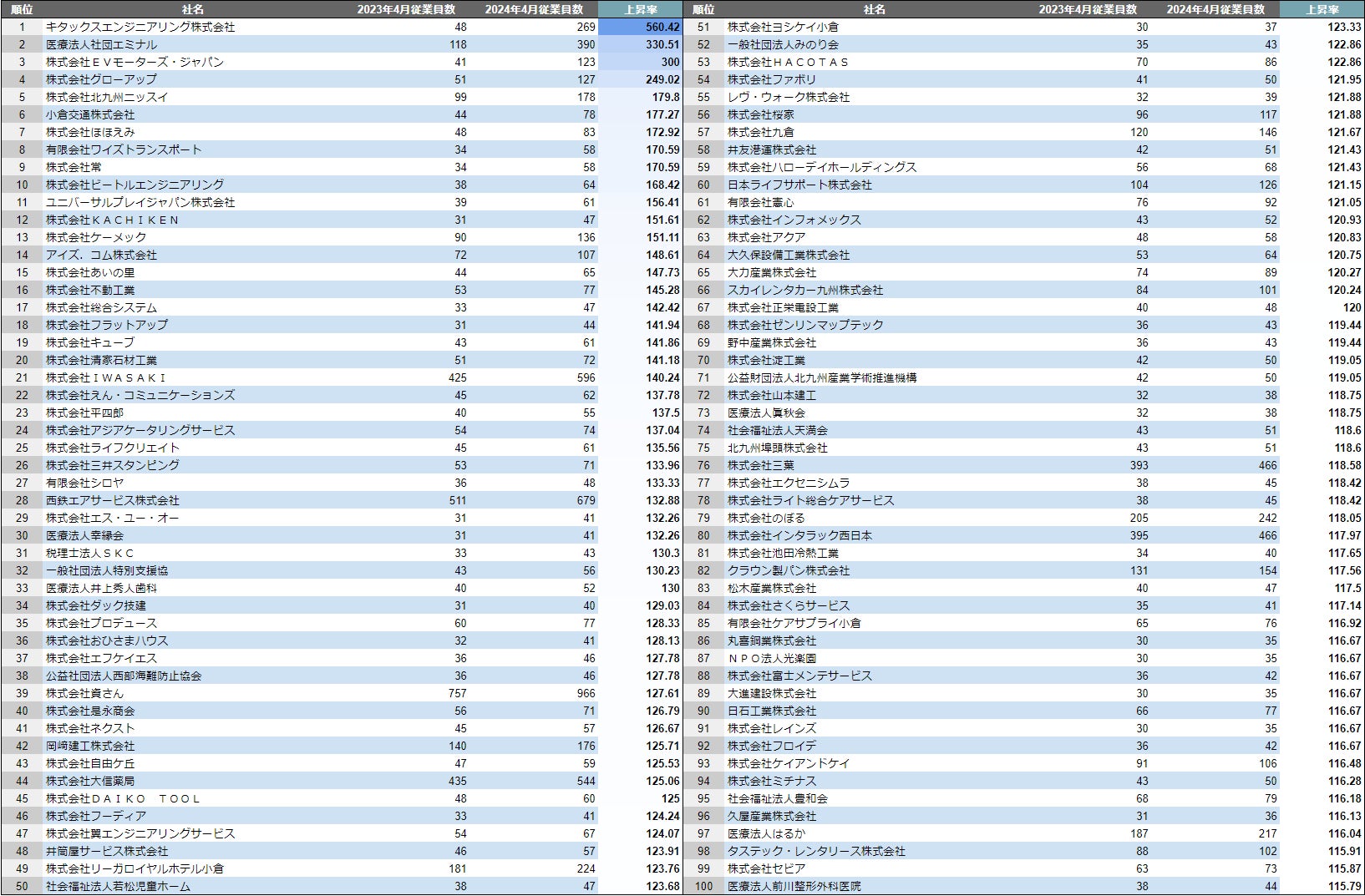Select company キタックスエンジニアリング株式会社

(140, 27)
